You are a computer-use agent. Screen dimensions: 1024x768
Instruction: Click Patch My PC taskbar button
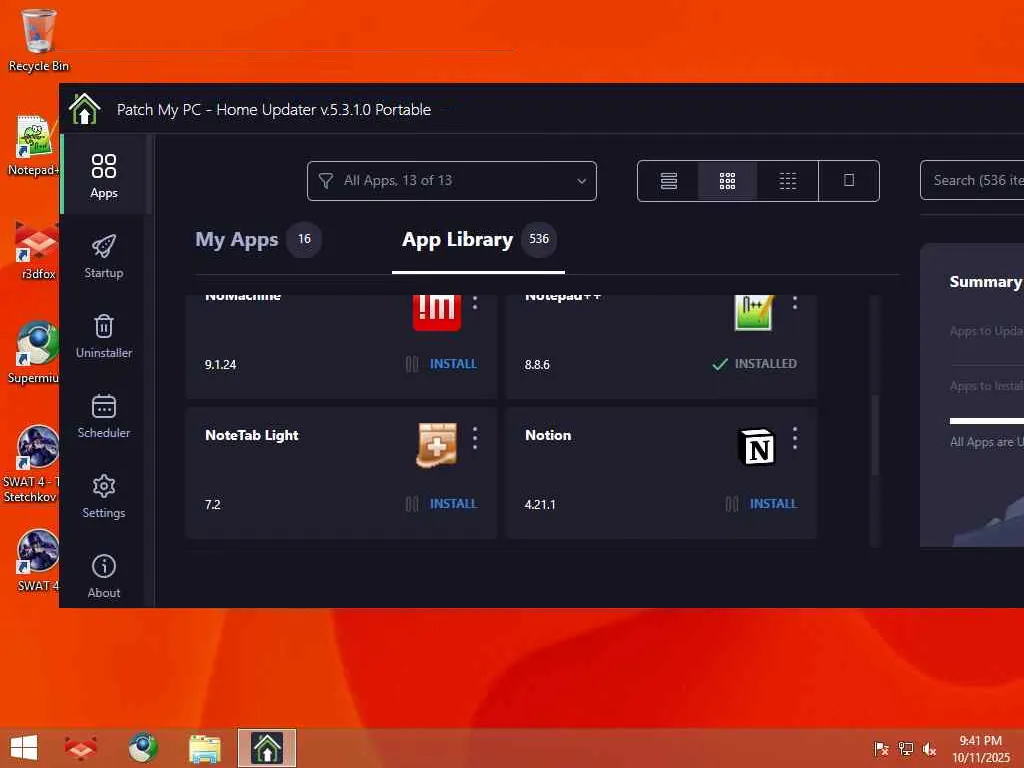coord(267,748)
